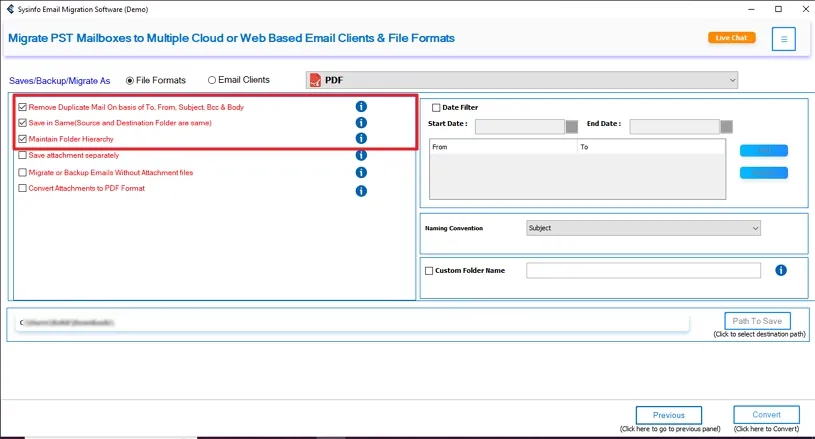Uncheck Remove Duplicate Mail checkbox

coord(23,106)
